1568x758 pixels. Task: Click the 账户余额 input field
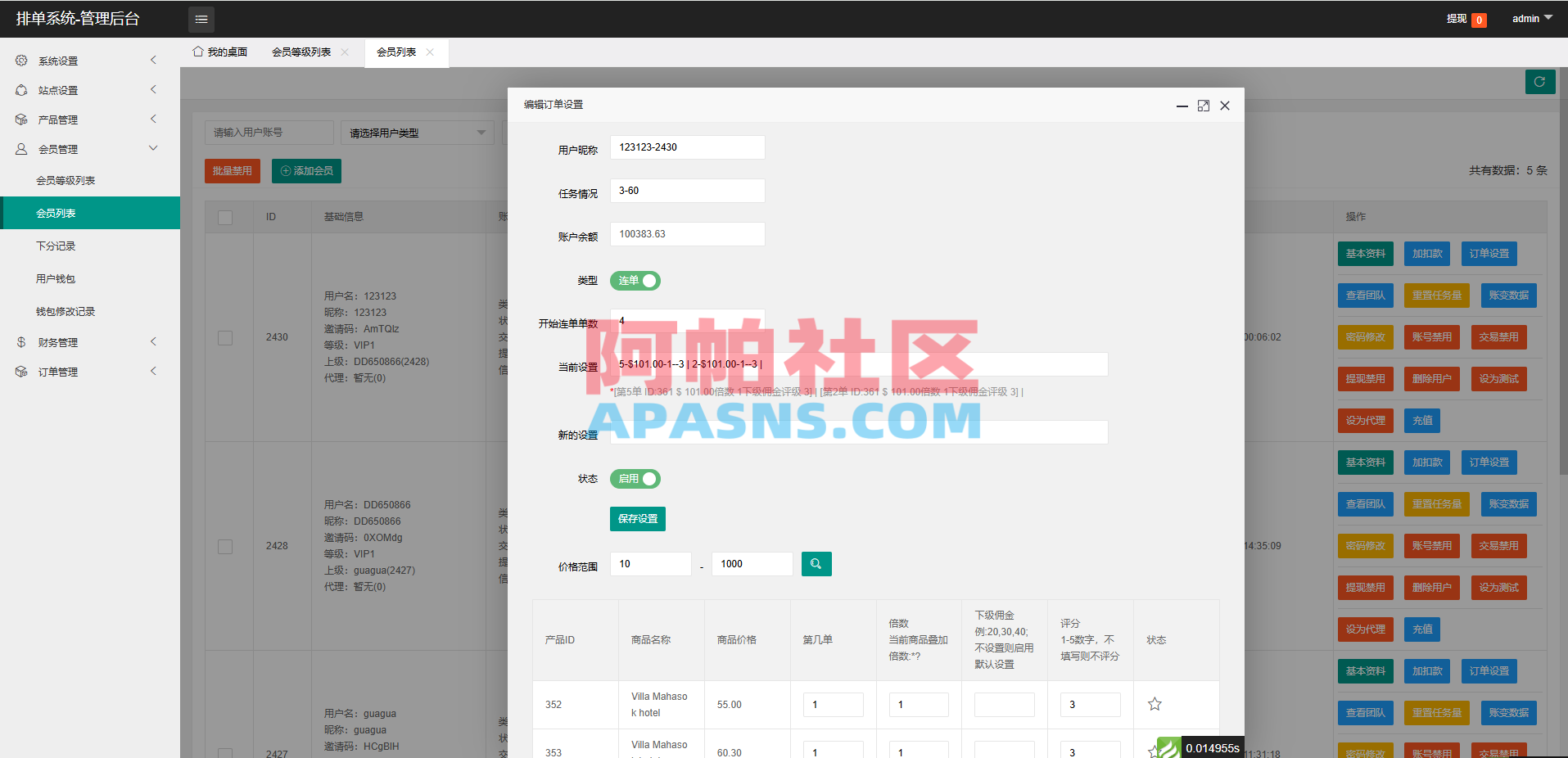[x=686, y=234]
